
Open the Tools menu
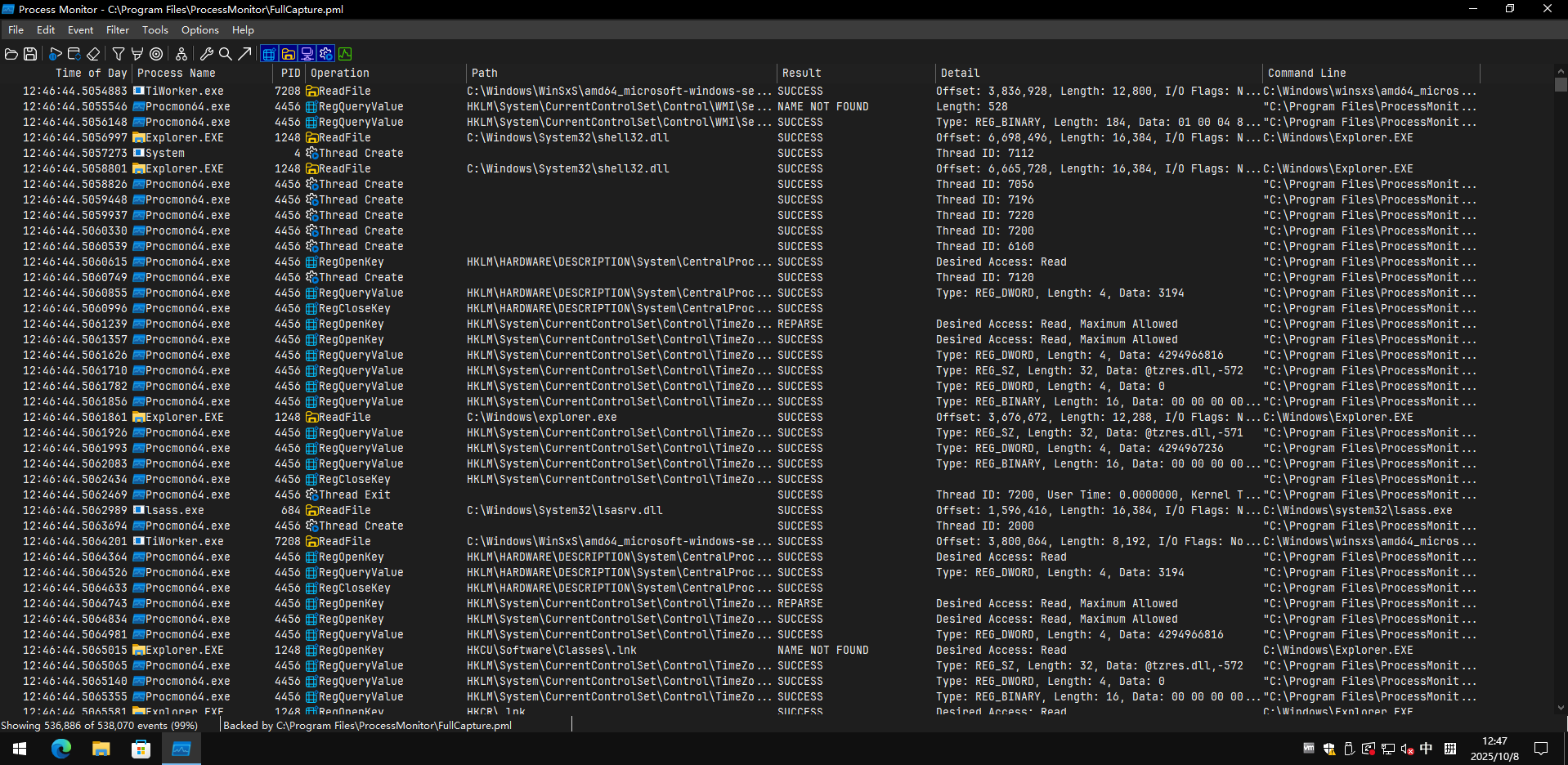tap(155, 30)
